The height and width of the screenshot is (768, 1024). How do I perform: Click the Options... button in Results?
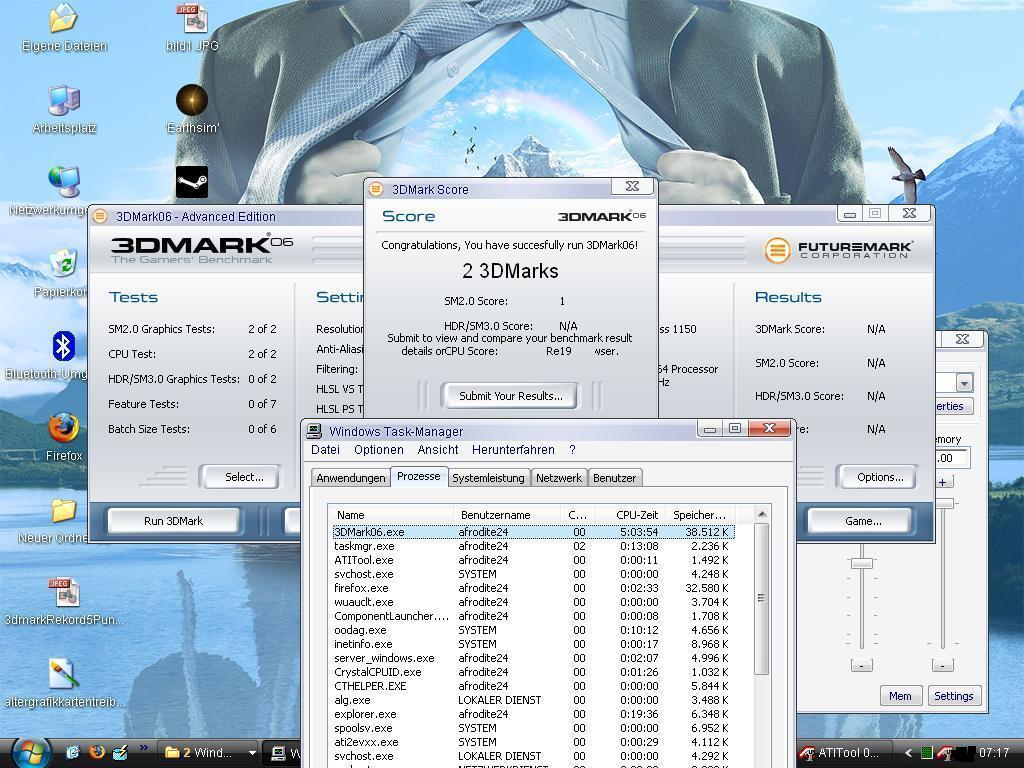coord(877,477)
